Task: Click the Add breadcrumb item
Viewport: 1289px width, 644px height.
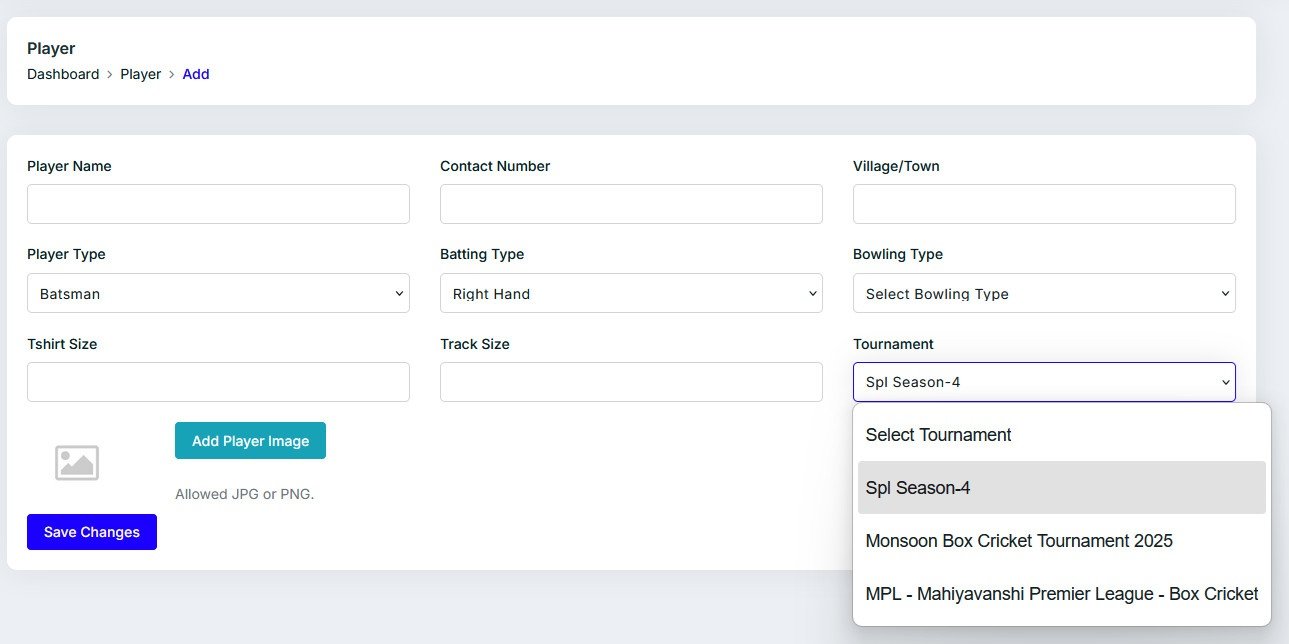Action: coord(196,74)
